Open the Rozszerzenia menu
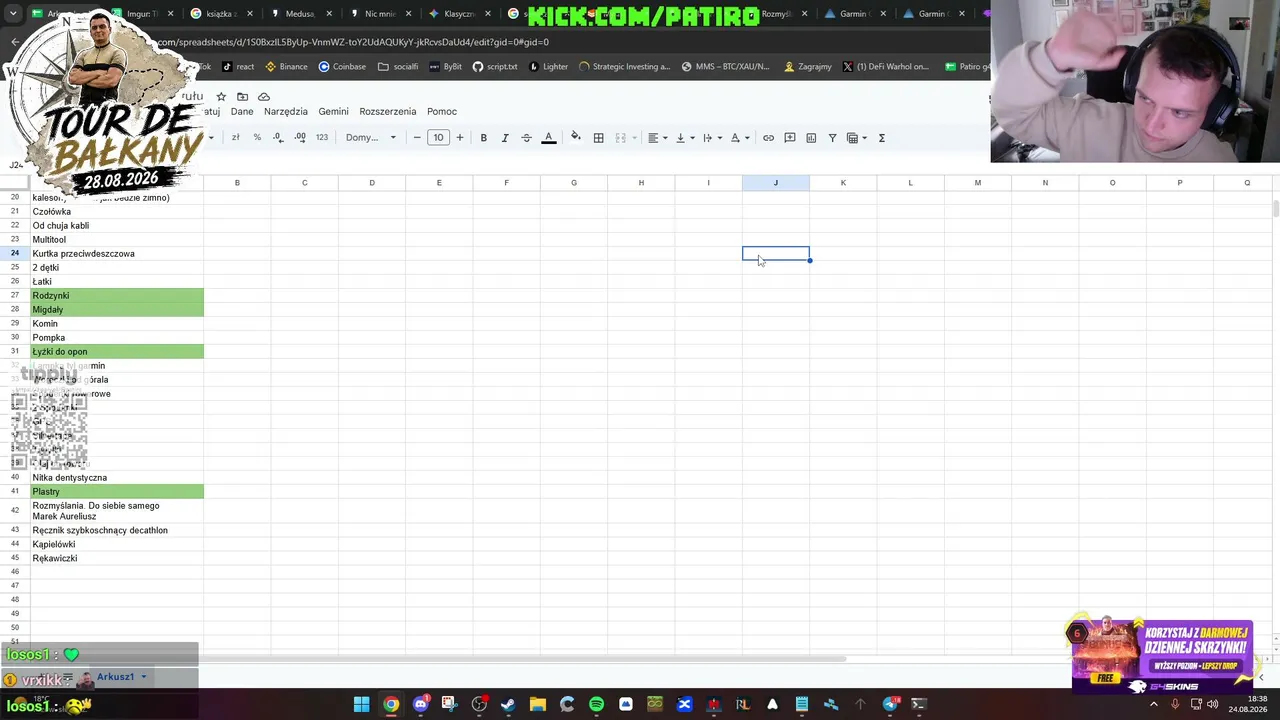This screenshot has width=1280, height=720. pyautogui.click(x=388, y=112)
